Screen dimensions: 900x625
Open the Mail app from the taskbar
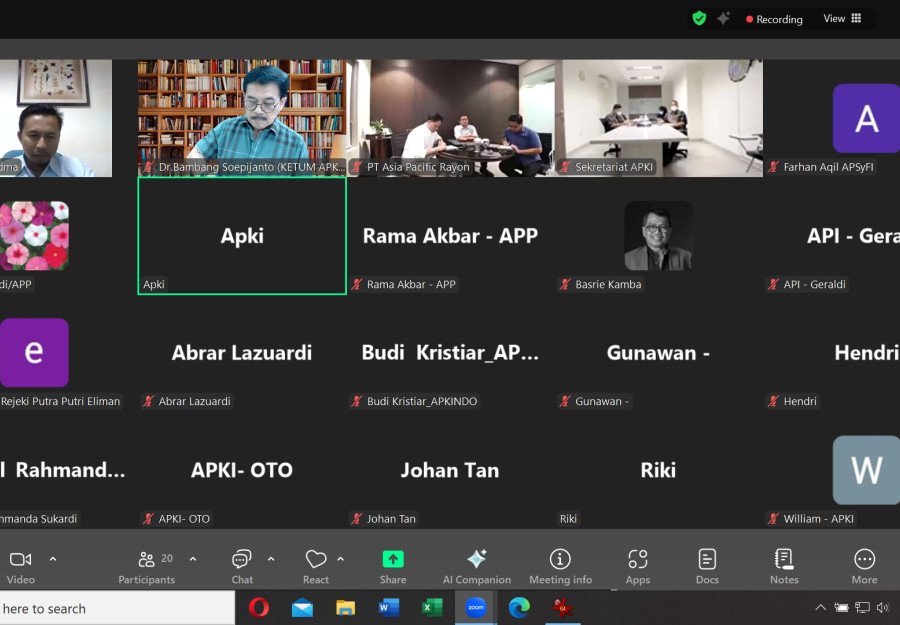(x=302, y=608)
